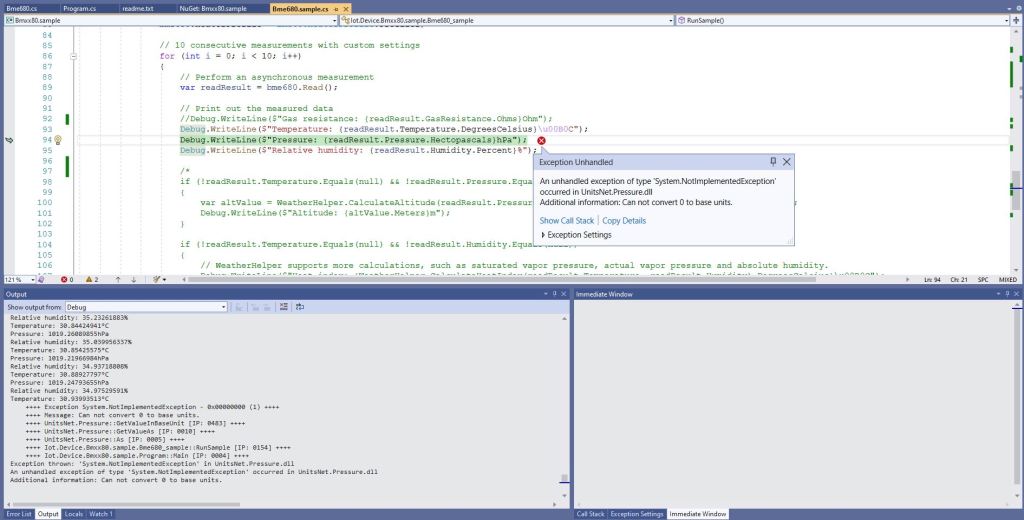This screenshot has width=1024, height=520.
Task: Click the errors count indicator
Action: coord(67,279)
